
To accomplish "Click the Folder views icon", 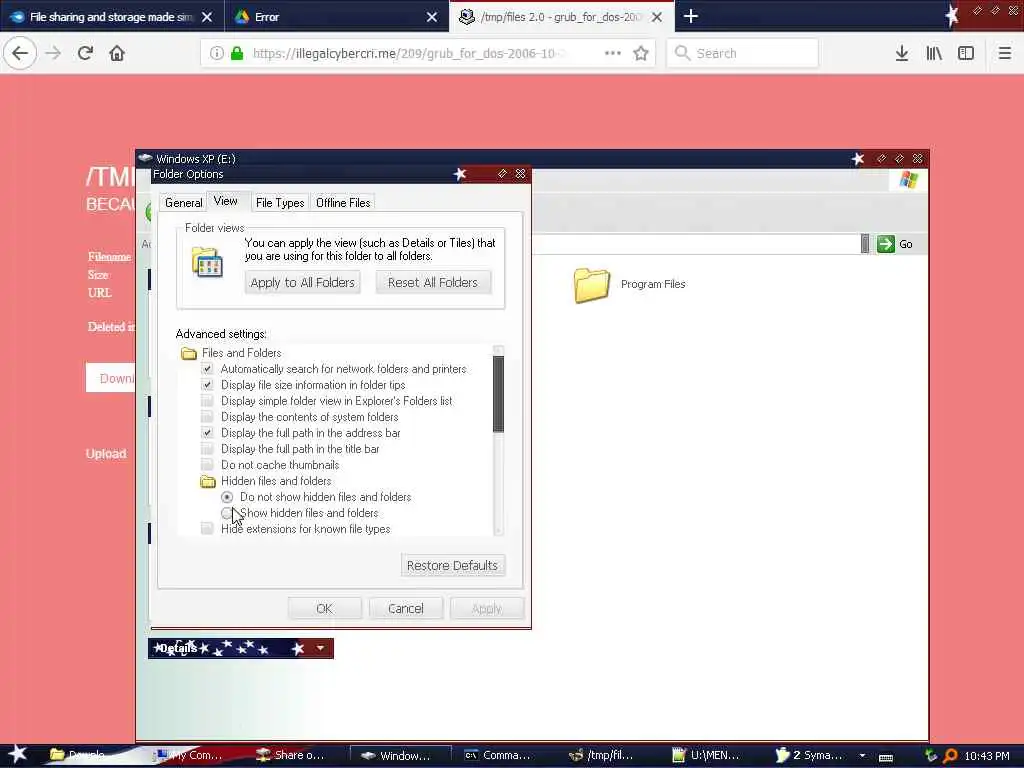I will [x=207, y=263].
